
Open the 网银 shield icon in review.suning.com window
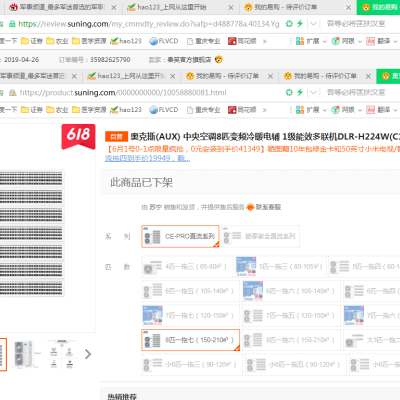[335, 41]
